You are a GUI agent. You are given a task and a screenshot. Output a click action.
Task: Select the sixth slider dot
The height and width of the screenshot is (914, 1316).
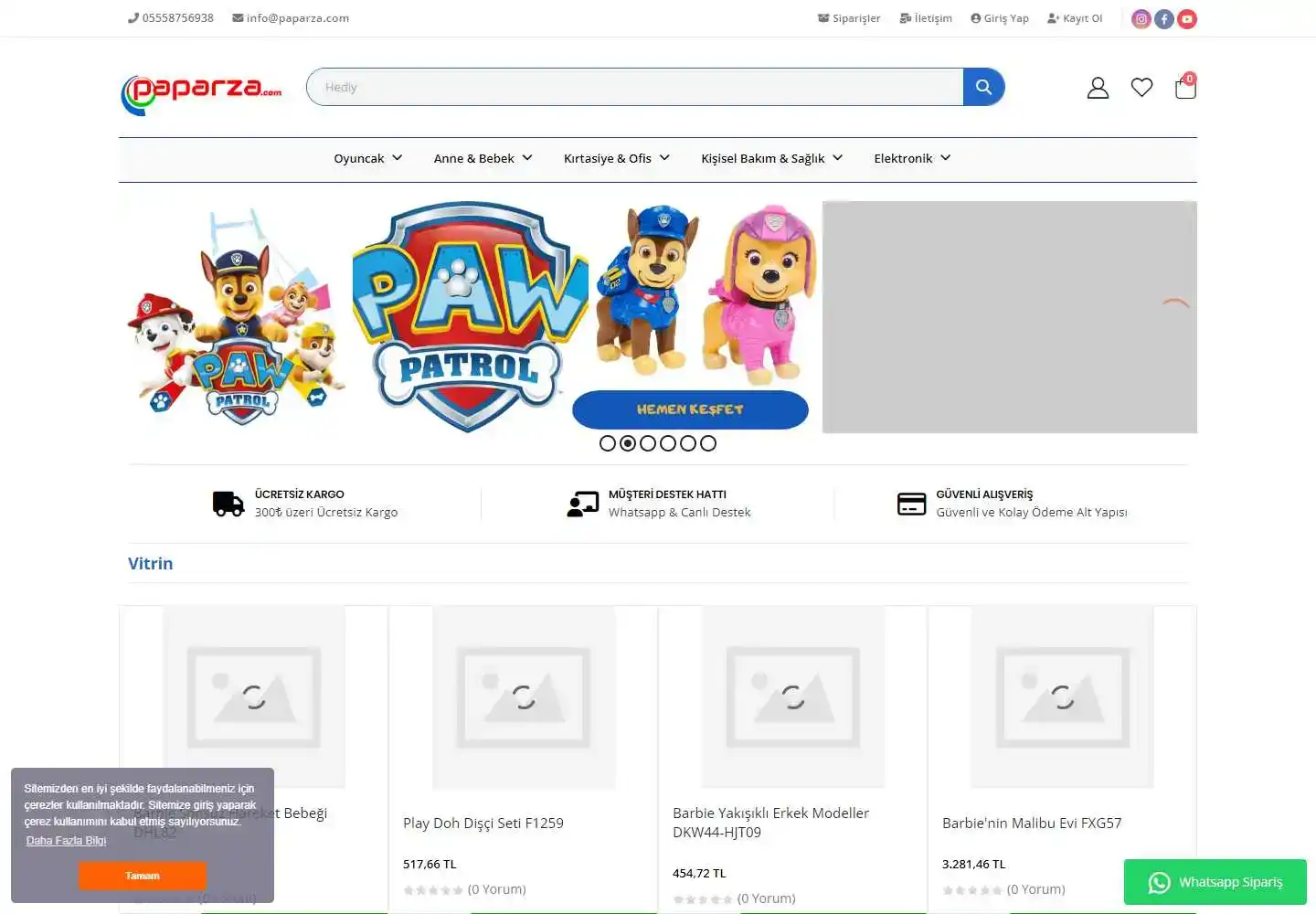tap(708, 443)
